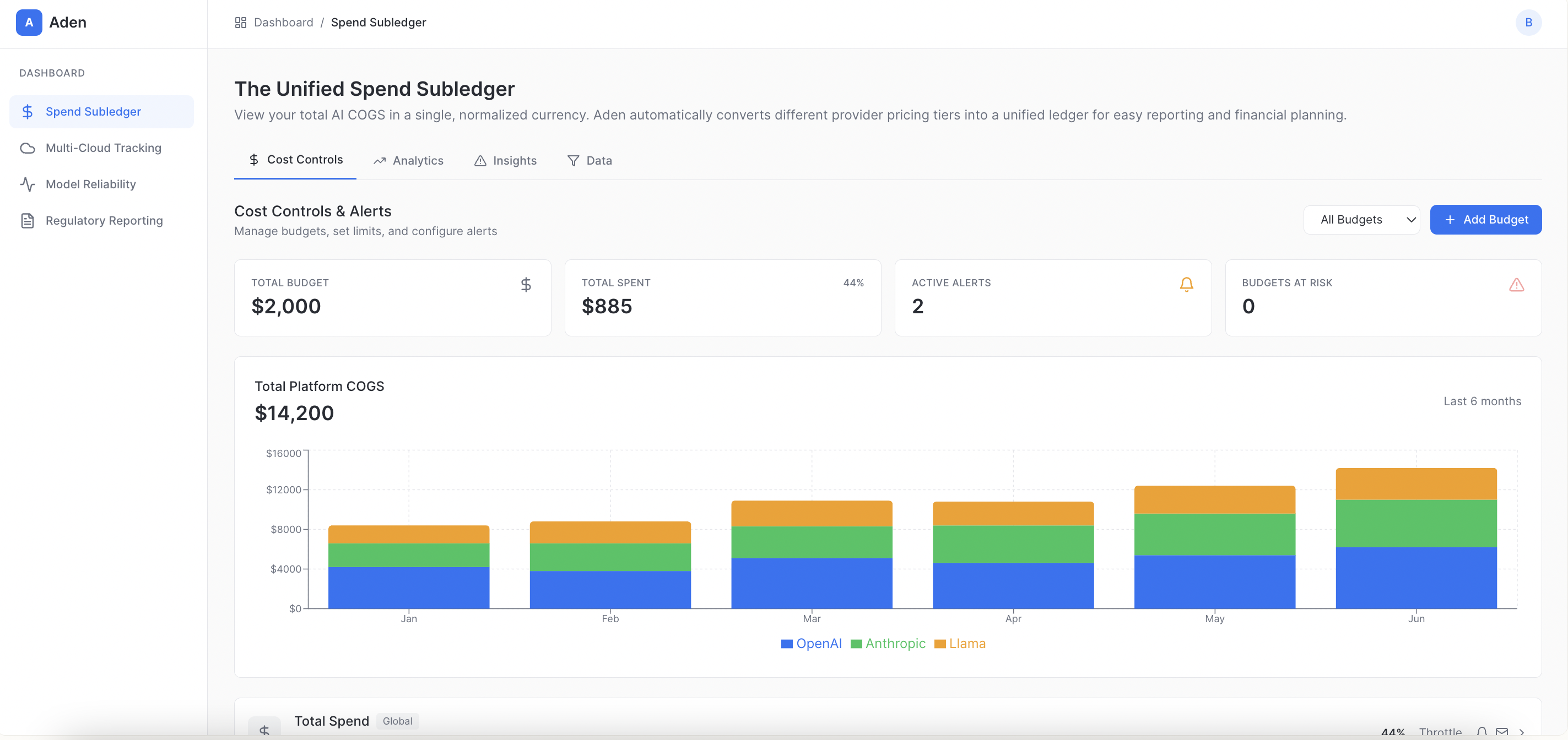The image size is (1568, 740).
Task: Click the June Llama bar segment
Action: [1416, 484]
